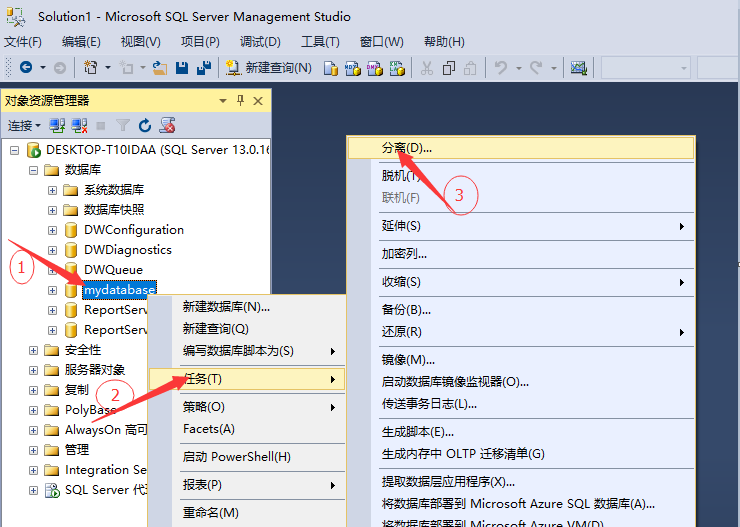Click the Save disk icon
Image resolution: width=740 pixels, height=527 pixels.
pyautogui.click(x=182, y=68)
